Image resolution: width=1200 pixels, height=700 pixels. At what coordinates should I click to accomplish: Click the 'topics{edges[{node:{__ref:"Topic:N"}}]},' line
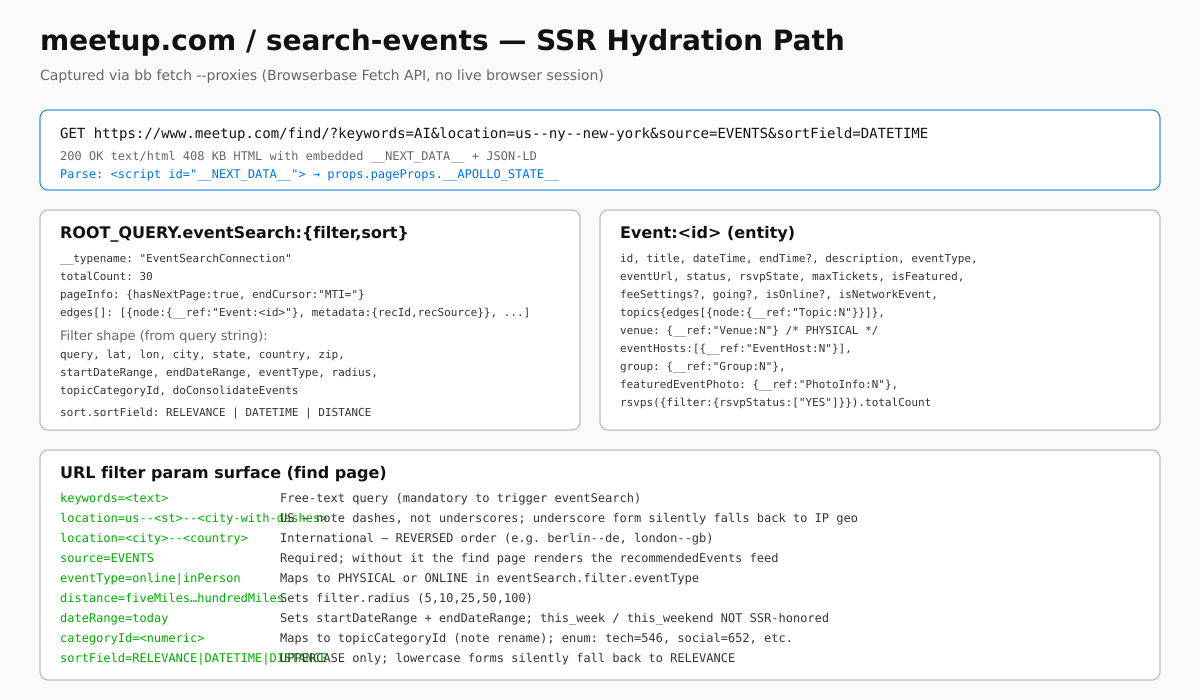click(752, 312)
